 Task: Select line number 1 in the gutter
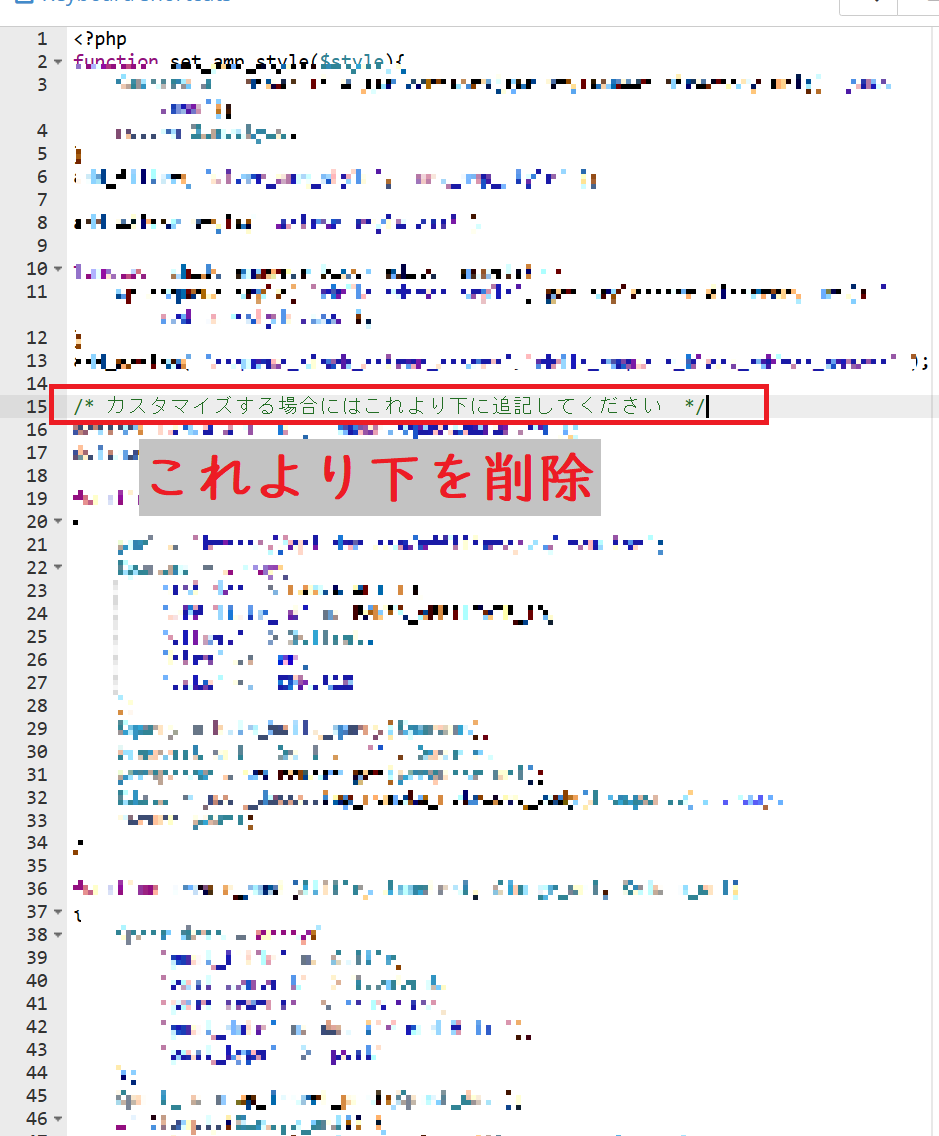41,39
